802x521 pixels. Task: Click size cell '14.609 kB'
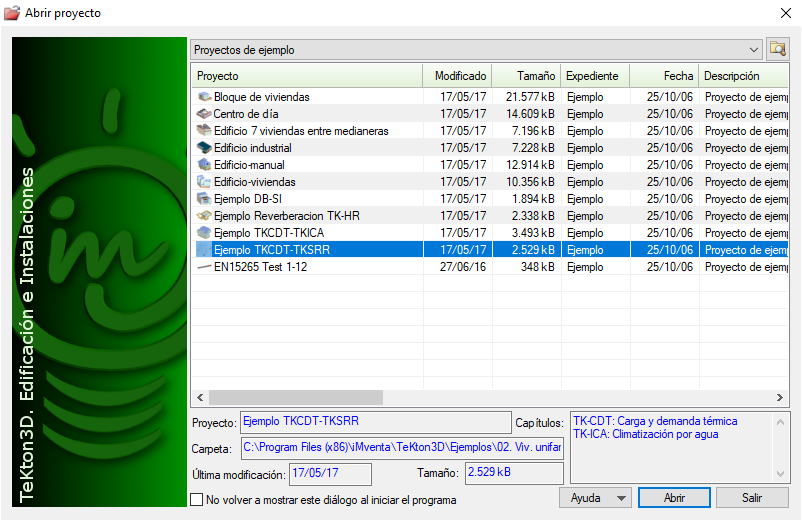pos(530,114)
